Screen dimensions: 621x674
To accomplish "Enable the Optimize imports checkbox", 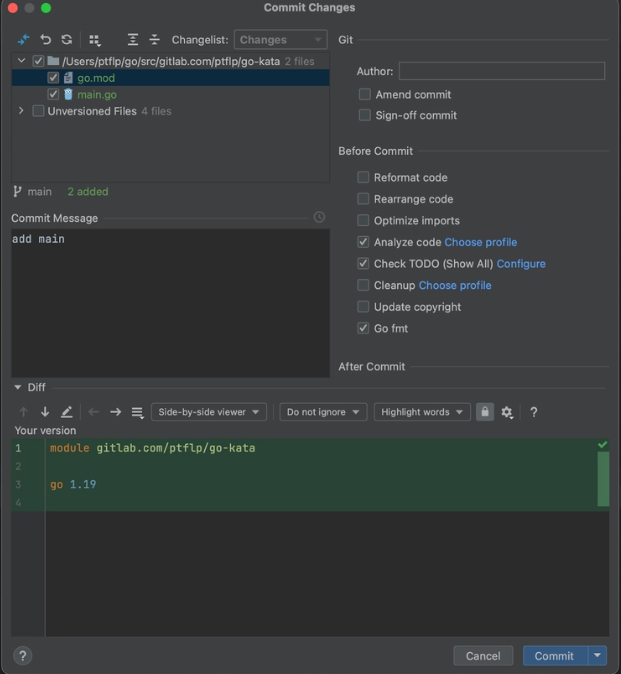I will (x=364, y=220).
